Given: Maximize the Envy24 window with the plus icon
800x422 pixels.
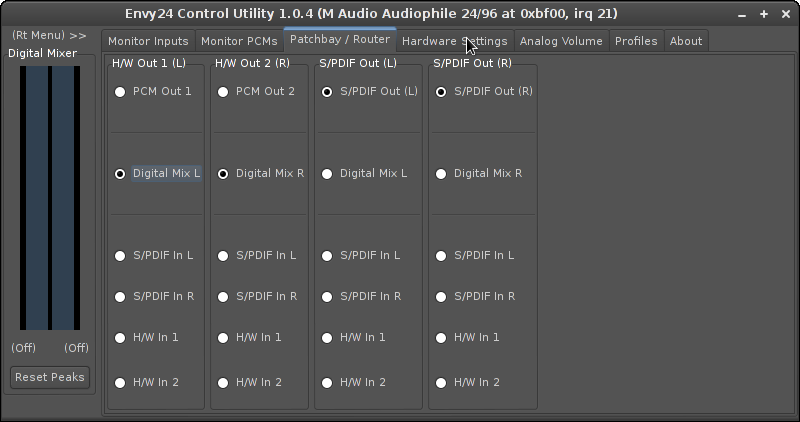Looking at the screenshot, I should (764, 14).
